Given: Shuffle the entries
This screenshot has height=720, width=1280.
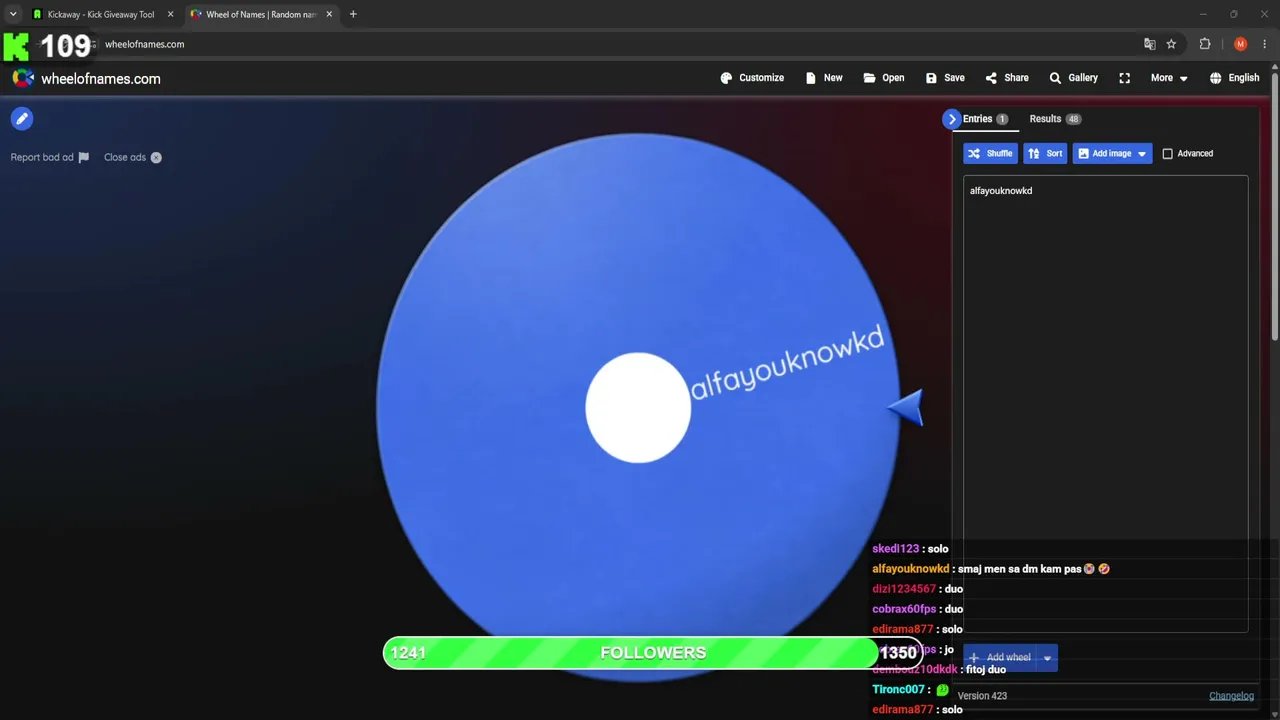Looking at the screenshot, I should pyautogui.click(x=990, y=154).
